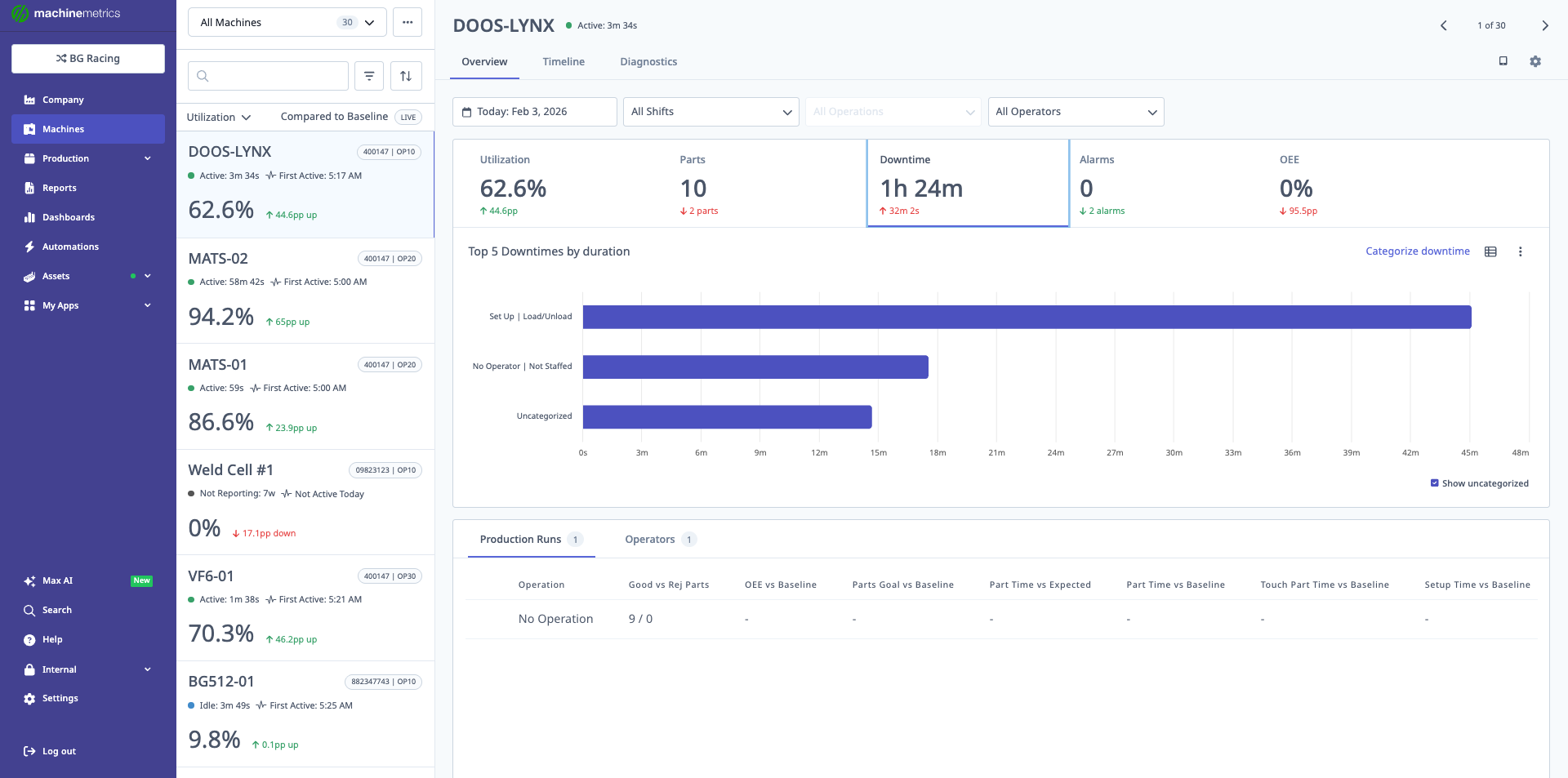Open machine settings gear icon

point(1535,61)
